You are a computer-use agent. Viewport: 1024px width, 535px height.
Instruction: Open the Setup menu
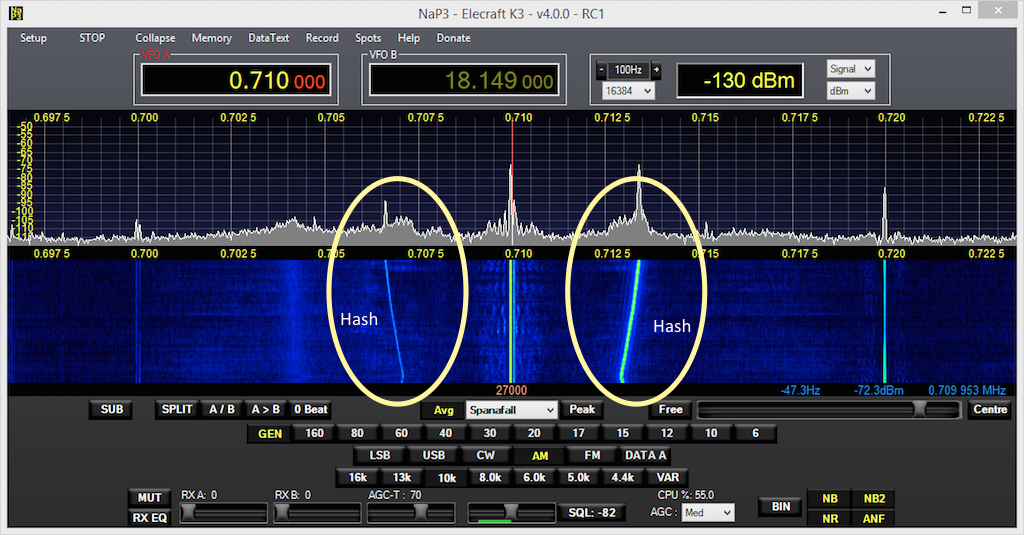coord(33,38)
